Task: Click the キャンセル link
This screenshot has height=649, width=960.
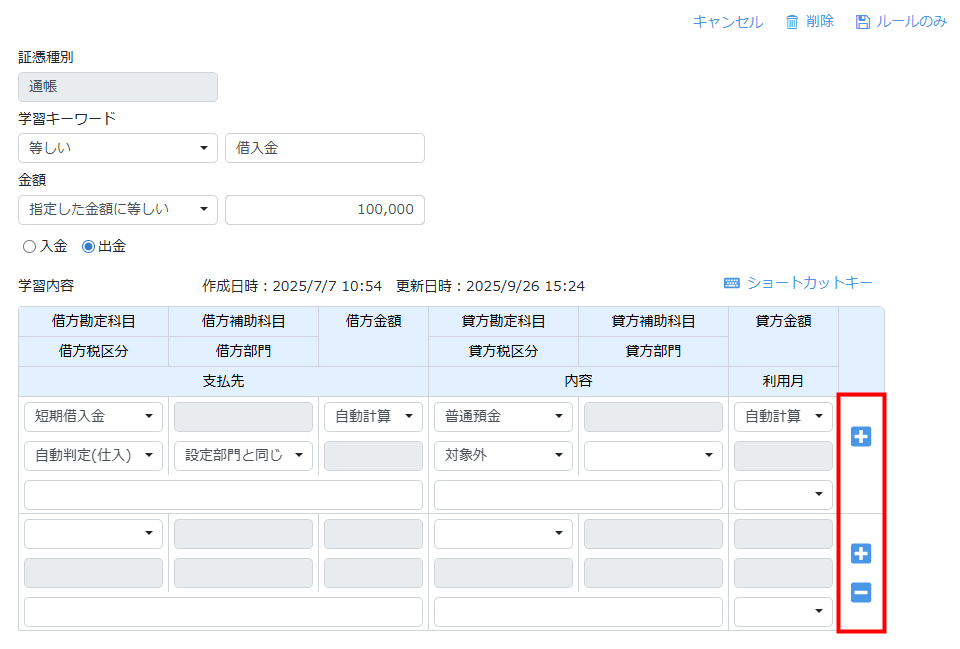Action: (727, 22)
